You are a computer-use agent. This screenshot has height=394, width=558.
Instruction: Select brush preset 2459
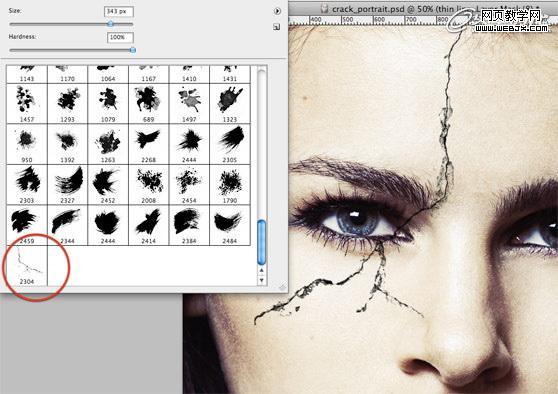click(27, 225)
